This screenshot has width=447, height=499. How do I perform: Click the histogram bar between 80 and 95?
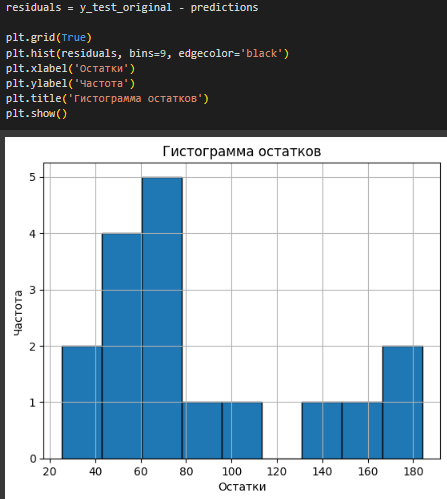click(x=202, y=430)
